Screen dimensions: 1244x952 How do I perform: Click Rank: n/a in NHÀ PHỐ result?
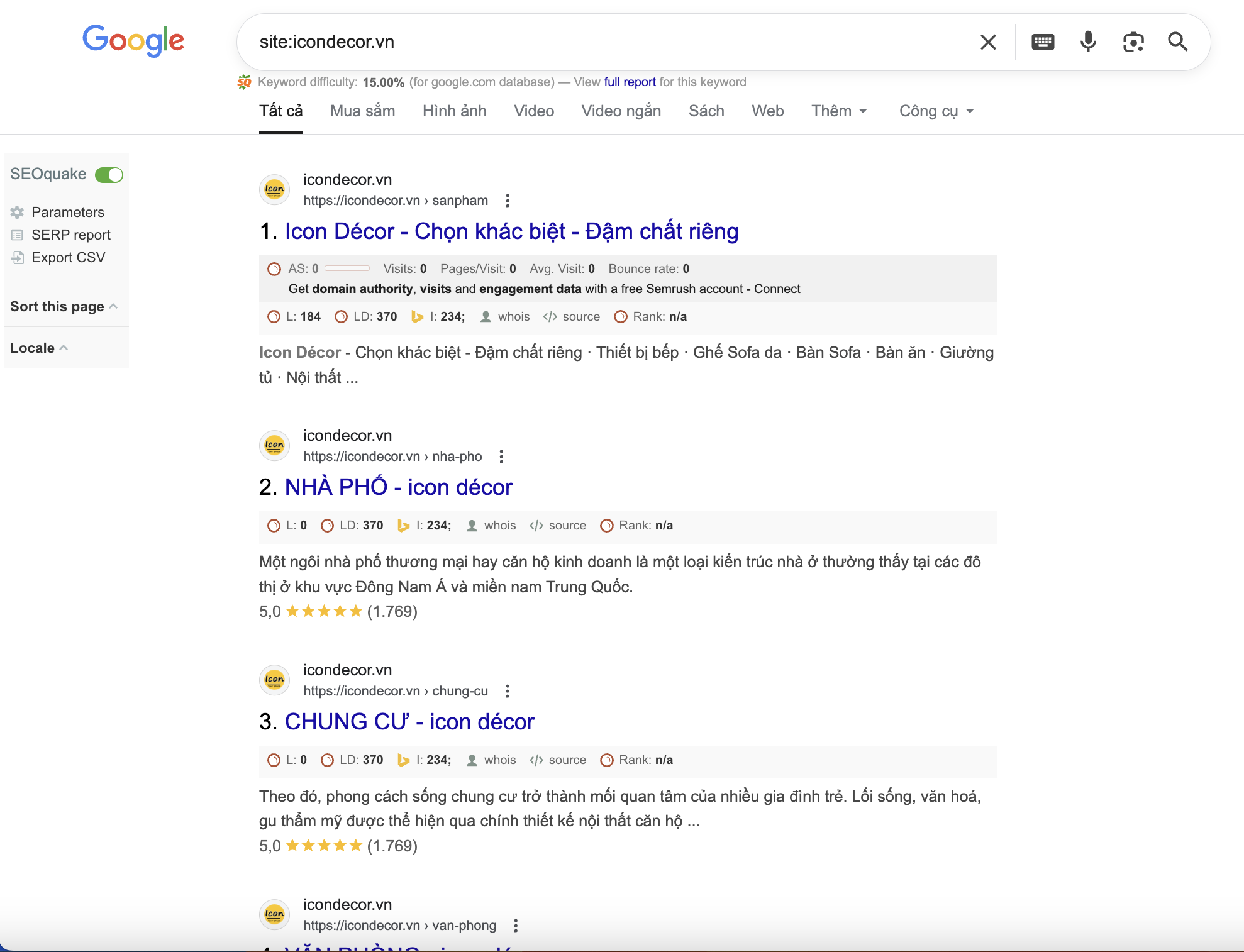click(636, 526)
